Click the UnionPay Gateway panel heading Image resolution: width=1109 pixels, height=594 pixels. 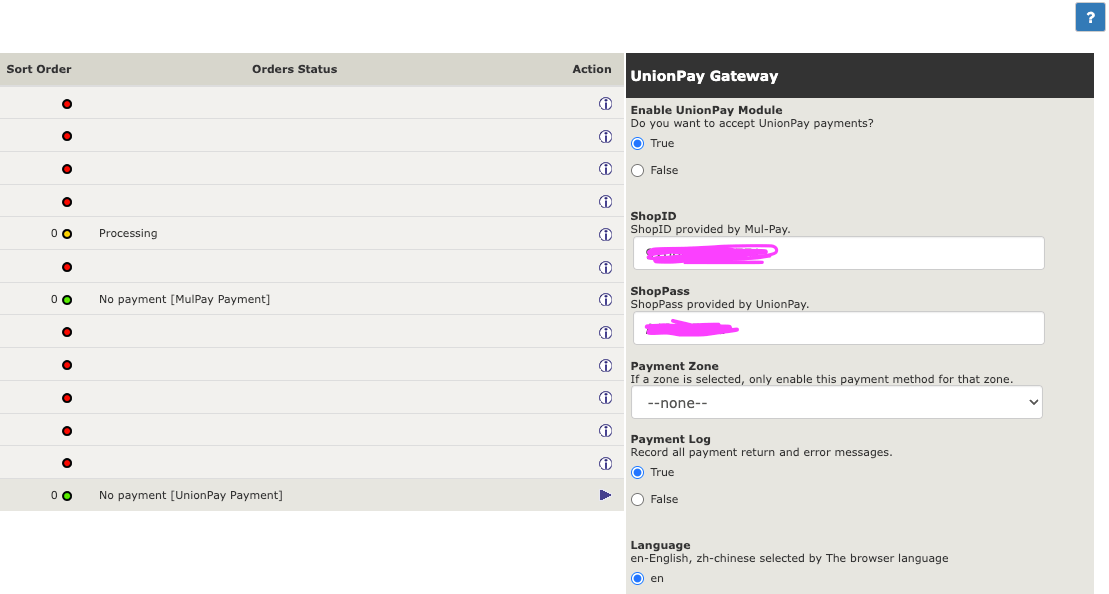click(704, 76)
